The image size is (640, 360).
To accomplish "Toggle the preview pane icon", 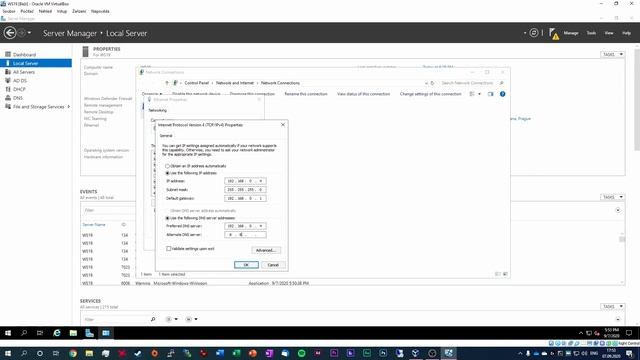I will pos(490,94).
